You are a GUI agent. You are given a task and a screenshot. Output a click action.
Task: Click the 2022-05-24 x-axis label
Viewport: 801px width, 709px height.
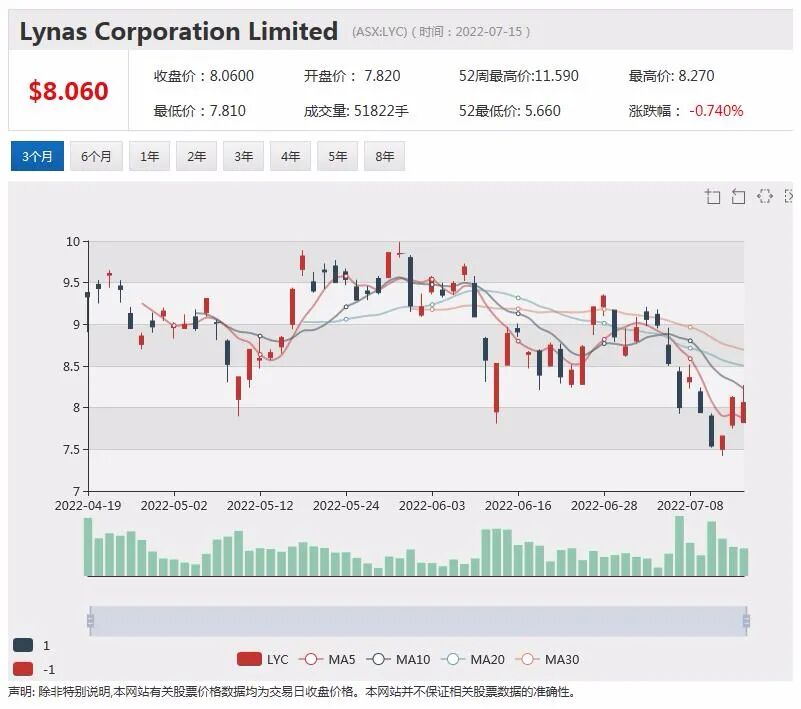(x=346, y=506)
